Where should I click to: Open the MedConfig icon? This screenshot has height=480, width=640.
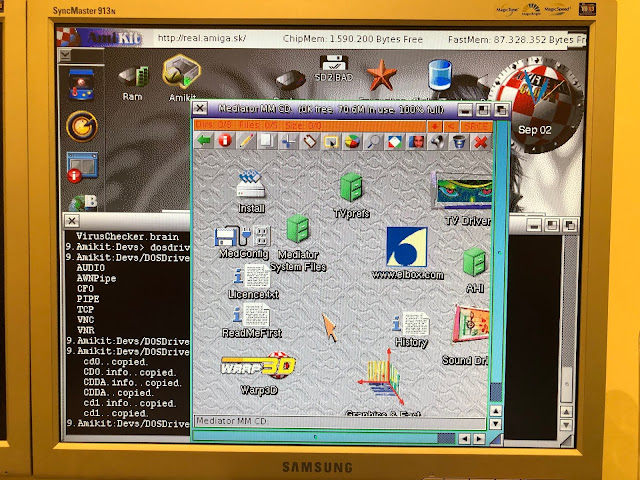click(x=244, y=243)
